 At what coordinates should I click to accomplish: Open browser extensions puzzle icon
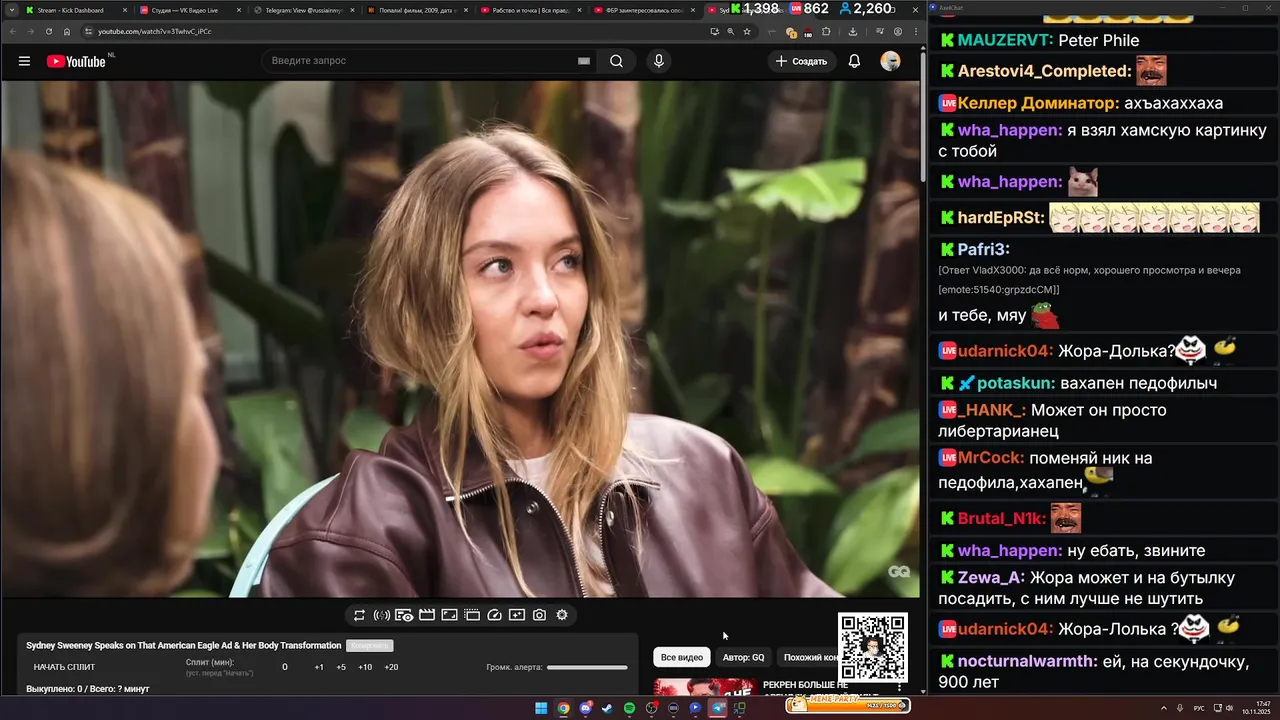tap(826, 31)
